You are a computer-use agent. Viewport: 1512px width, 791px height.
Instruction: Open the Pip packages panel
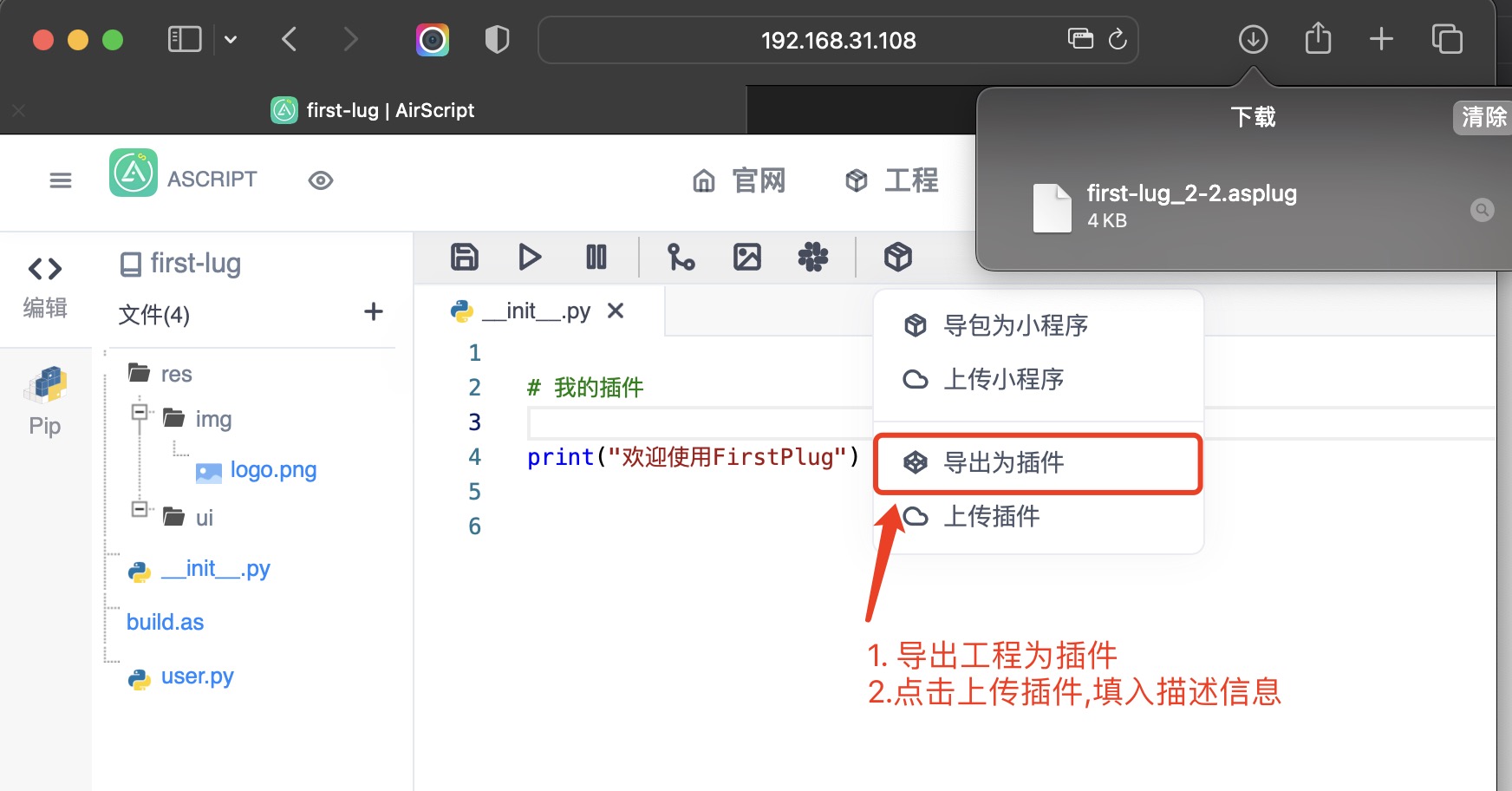[45, 402]
